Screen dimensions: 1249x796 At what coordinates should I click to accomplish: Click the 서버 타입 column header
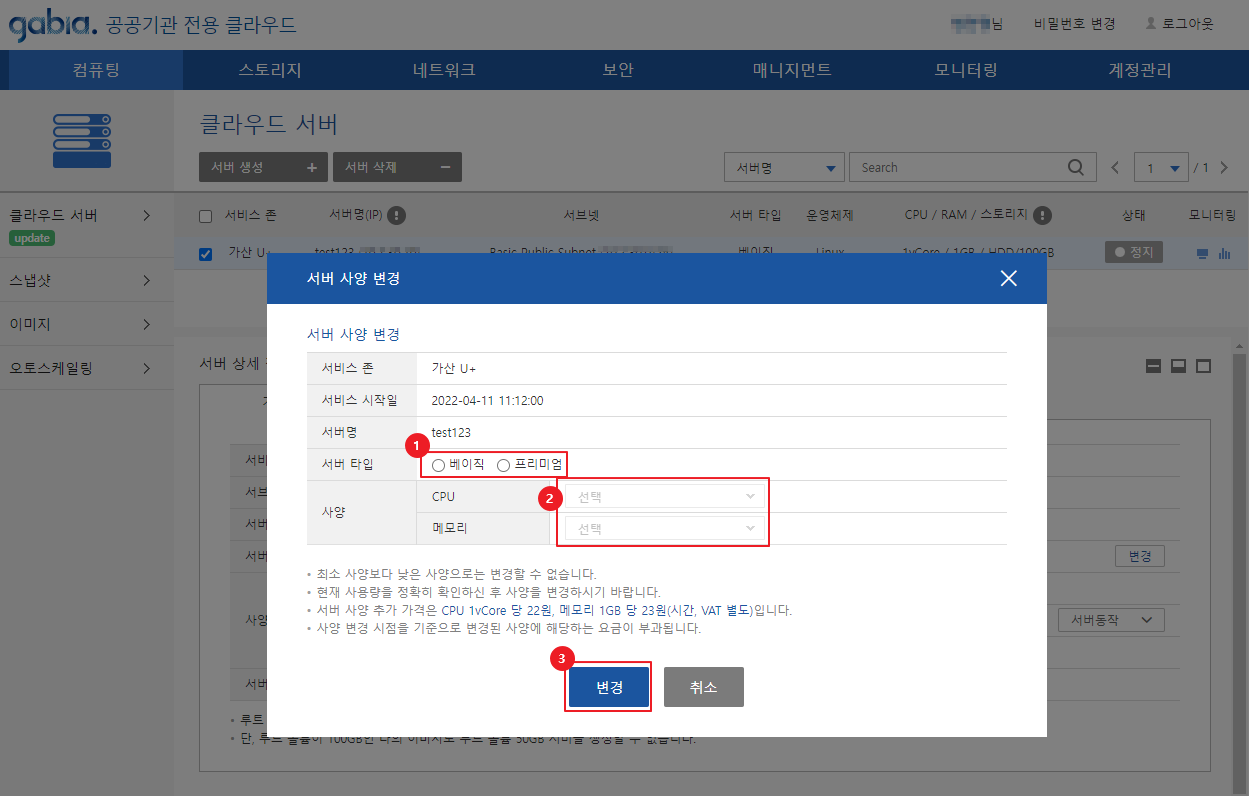click(755, 216)
